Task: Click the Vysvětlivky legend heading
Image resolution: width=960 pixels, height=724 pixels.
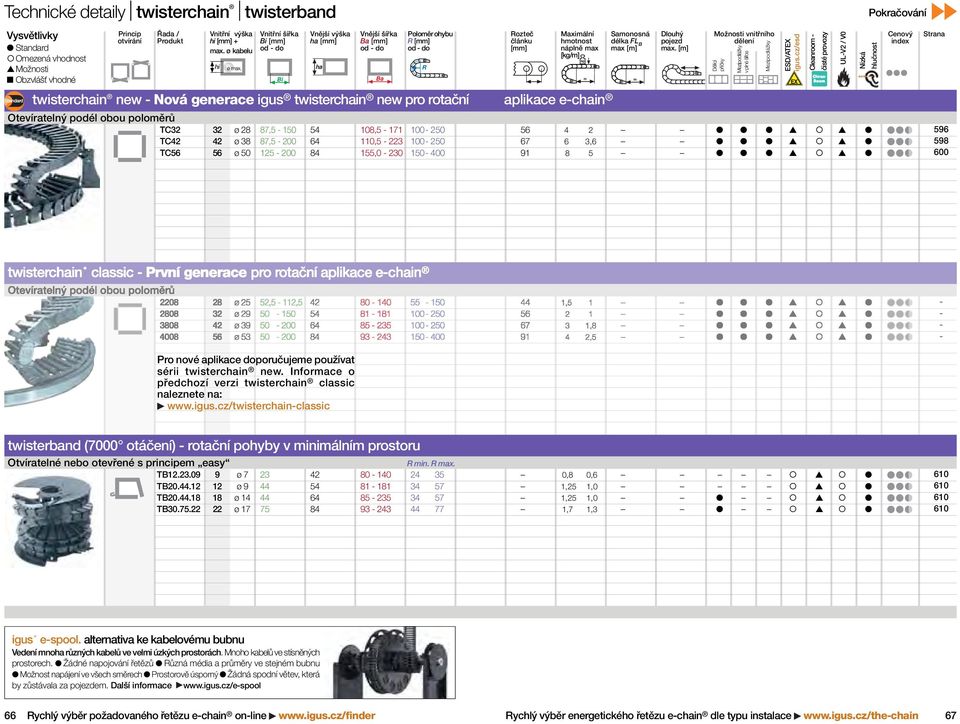Action: (x=32, y=36)
